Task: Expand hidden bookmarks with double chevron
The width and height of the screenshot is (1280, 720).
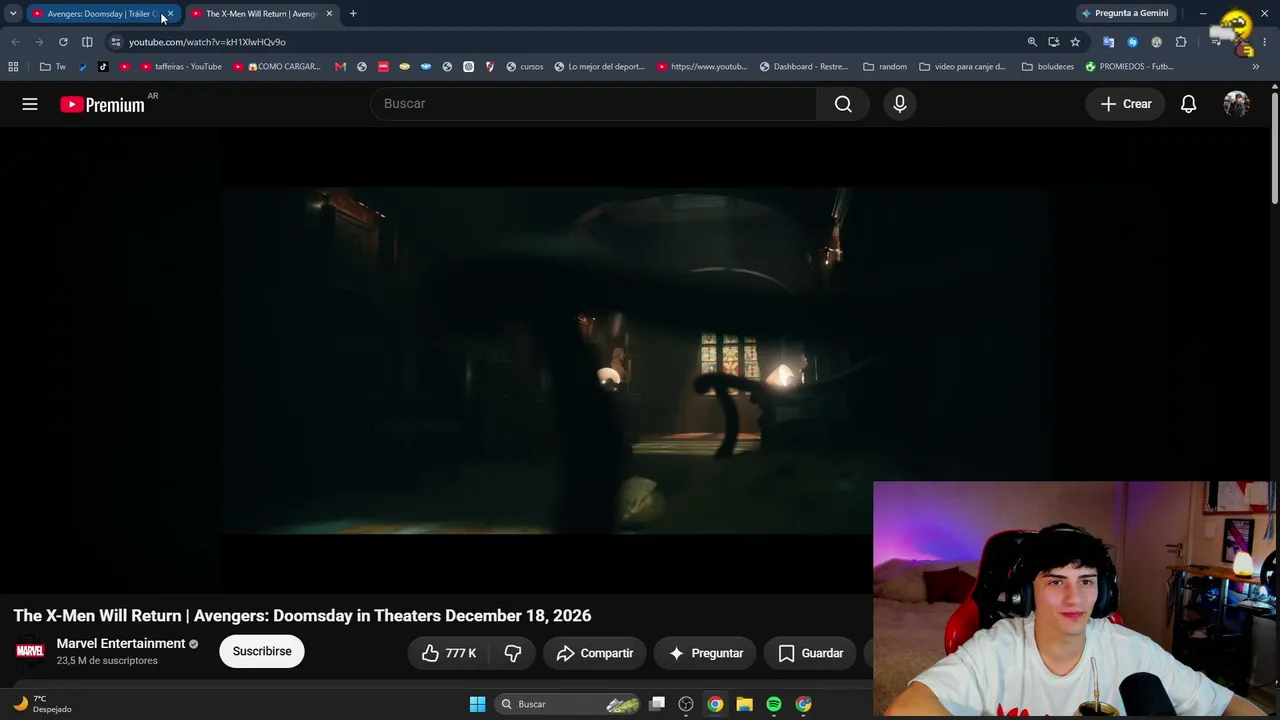Action: click(x=1256, y=67)
